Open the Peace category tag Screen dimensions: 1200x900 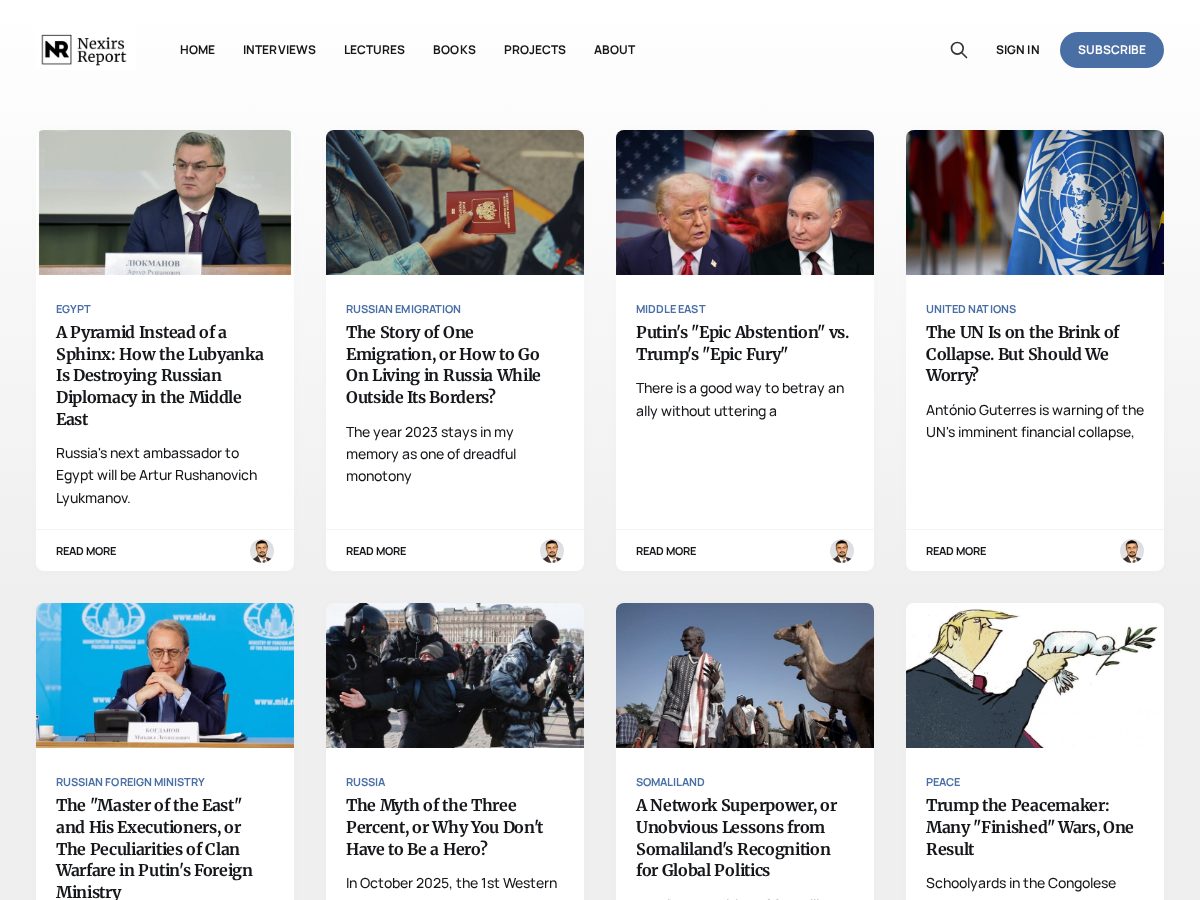(x=943, y=782)
